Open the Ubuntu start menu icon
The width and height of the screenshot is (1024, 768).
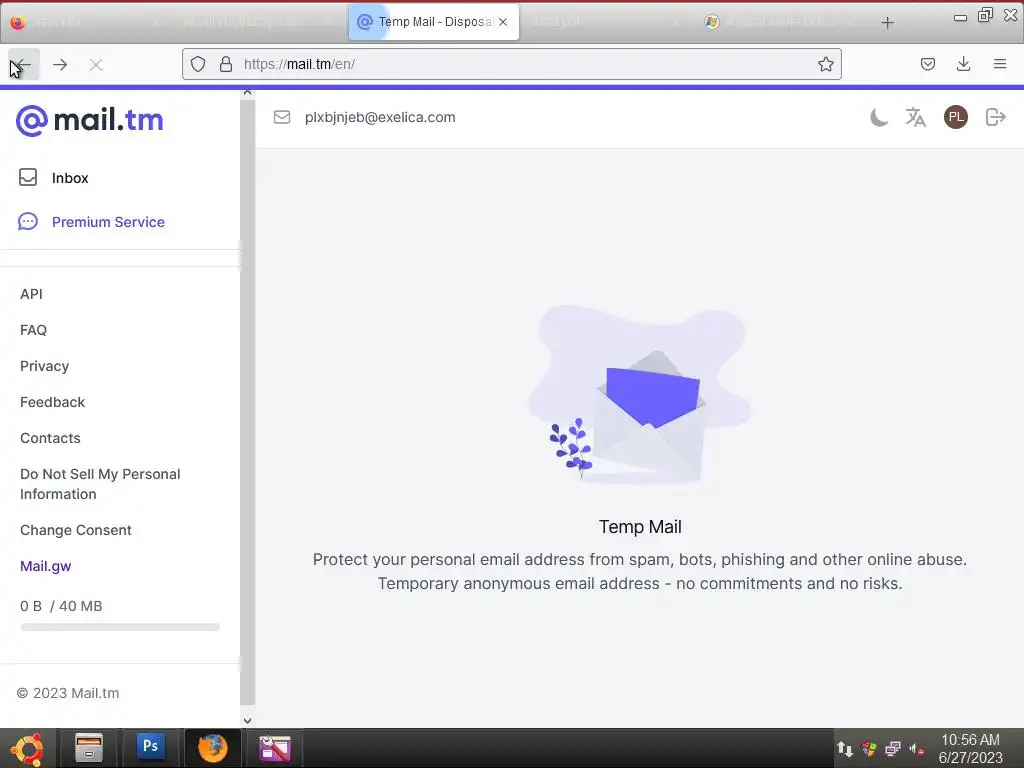(x=27, y=748)
